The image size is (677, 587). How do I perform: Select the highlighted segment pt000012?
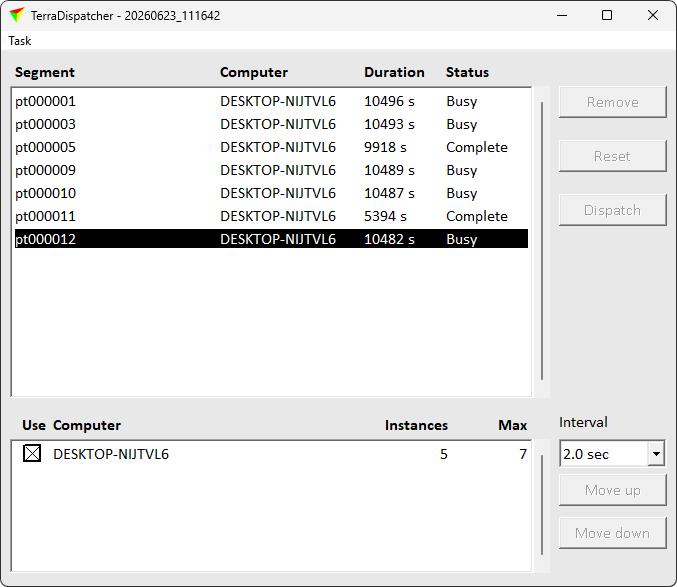pos(271,239)
